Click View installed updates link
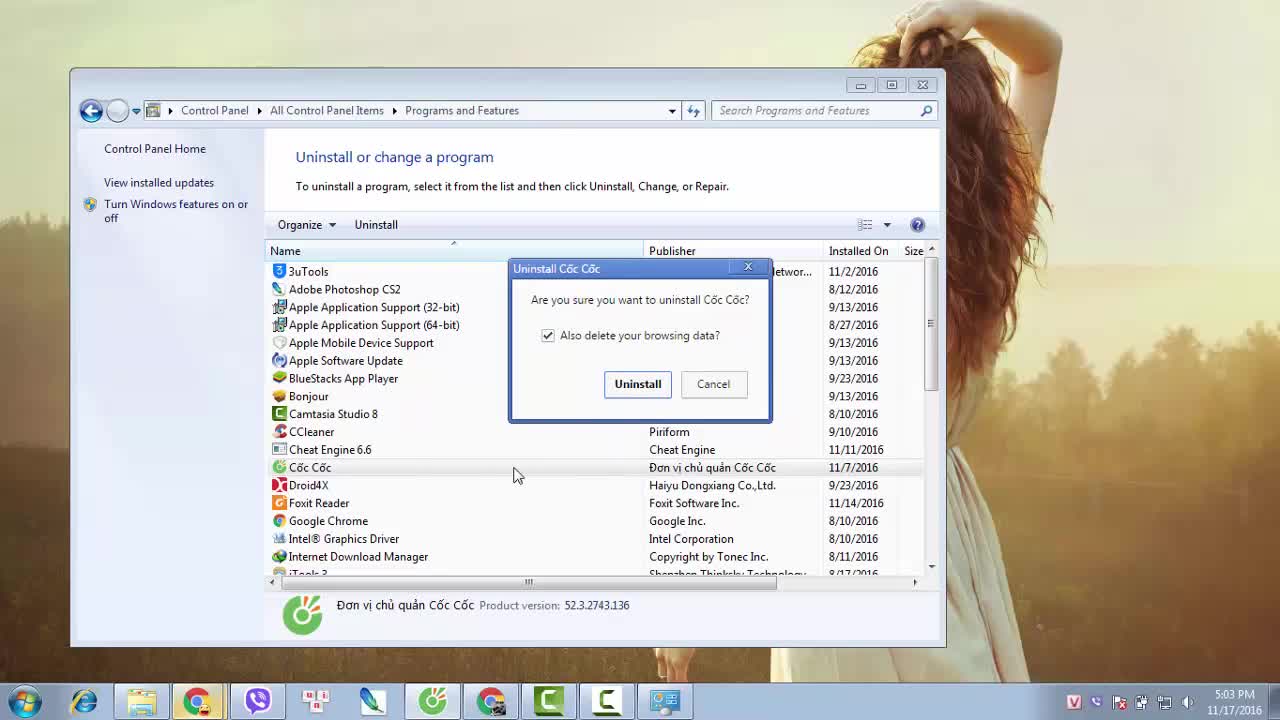Image resolution: width=1280 pixels, height=720 pixels. (x=159, y=183)
